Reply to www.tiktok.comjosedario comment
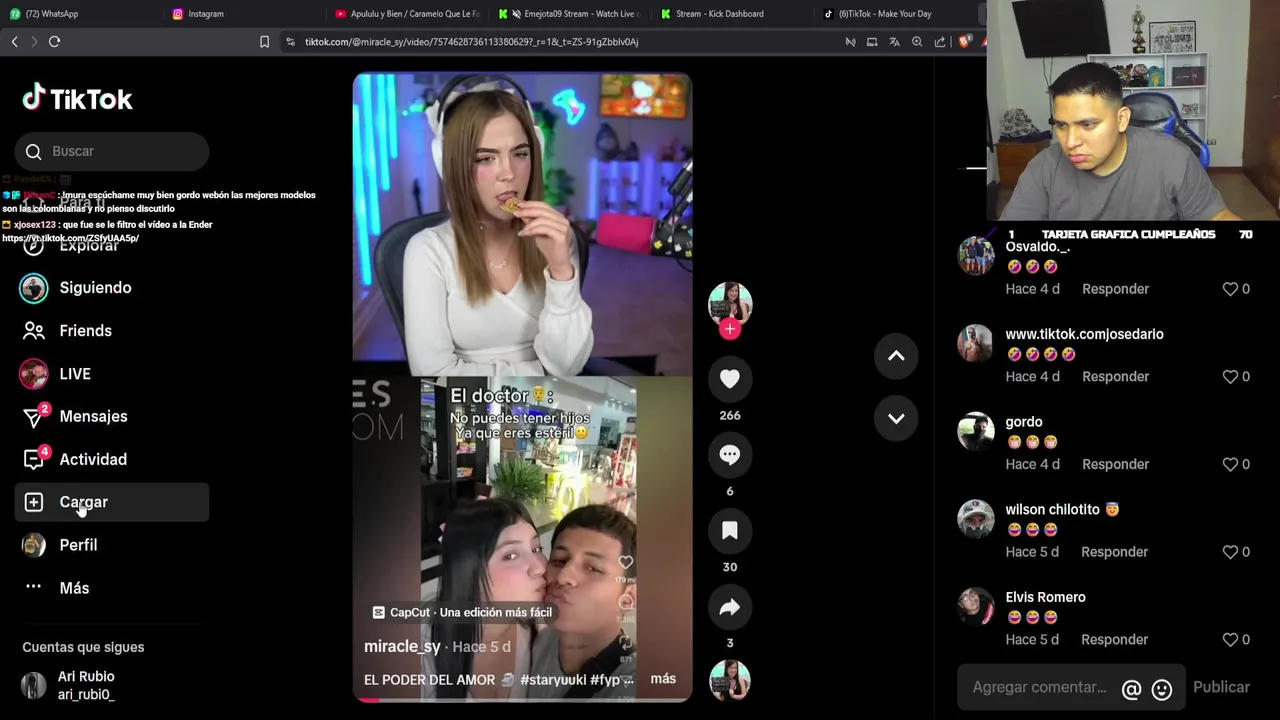The image size is (1280, 720). [x=1115, y=377]
